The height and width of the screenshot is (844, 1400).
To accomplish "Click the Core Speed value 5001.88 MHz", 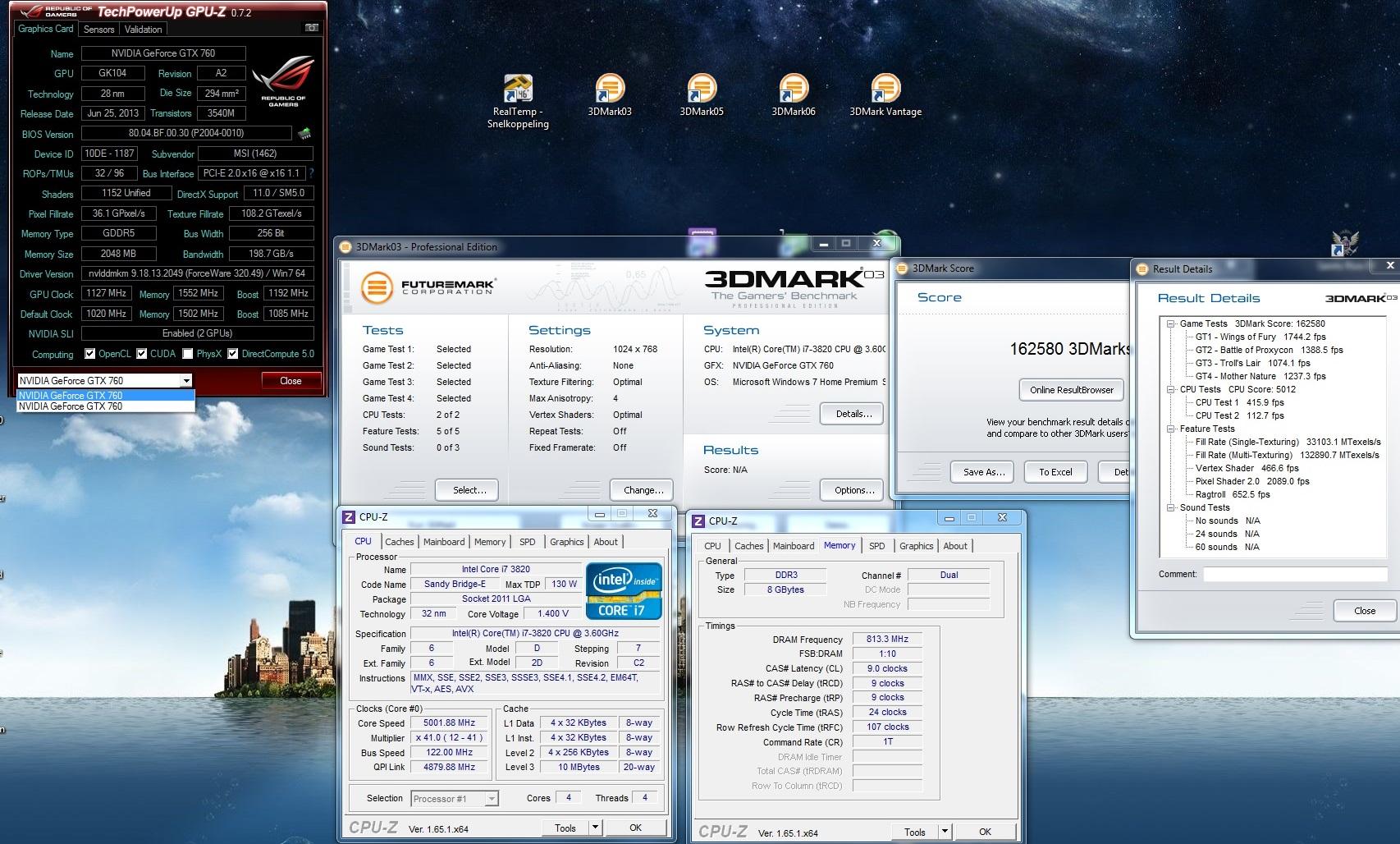I will point(449,723).
